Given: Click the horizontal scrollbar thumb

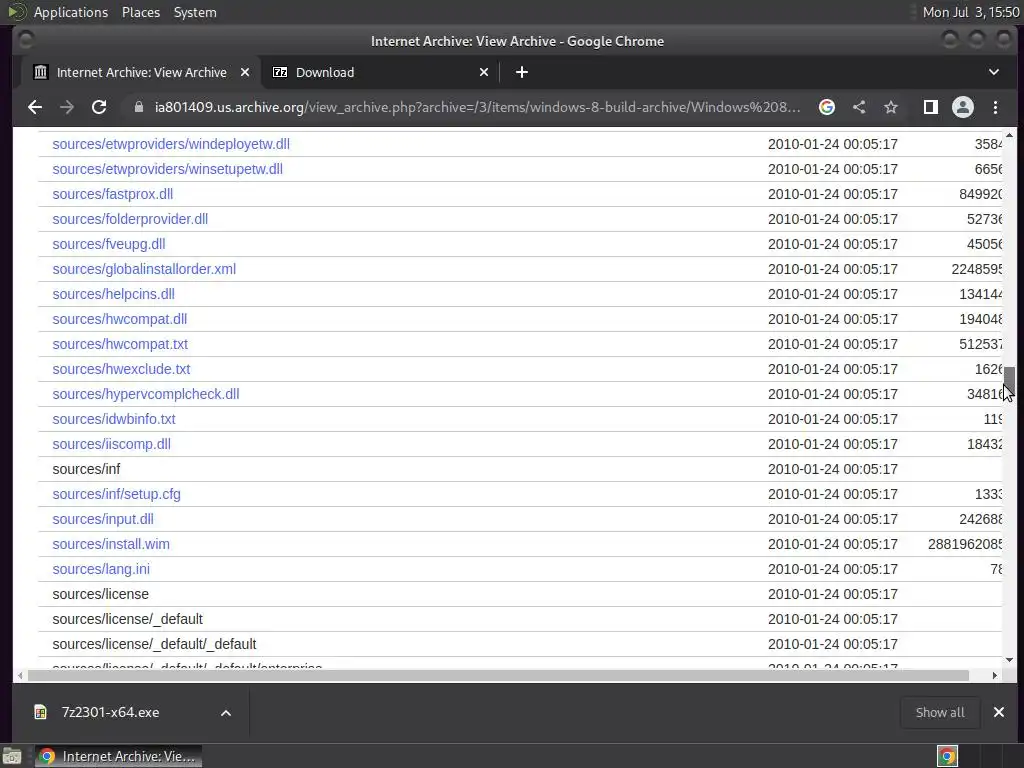Looking at the screenshot, I should tap(498, 675).
